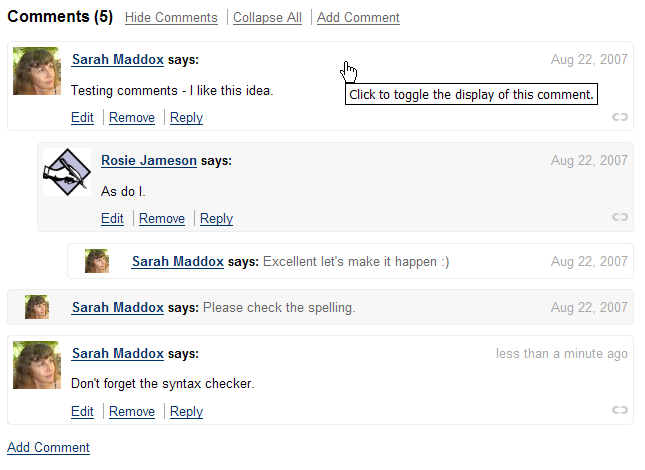The width and height of the screenshot is (645, 470).
Task: Edit the 'Testing comments' comment
Action: click(x=82, y=118)
